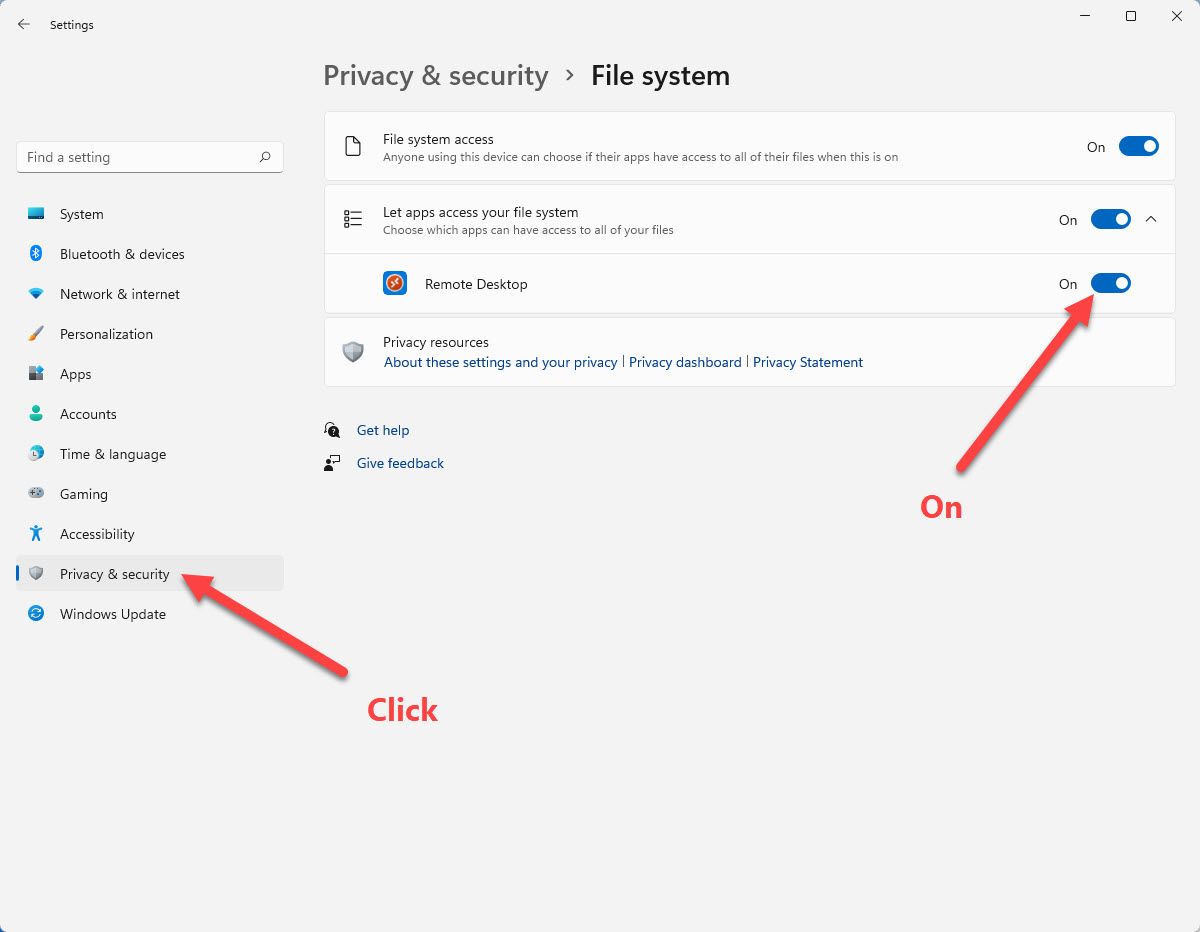Click the Get help link

point(383,430)
